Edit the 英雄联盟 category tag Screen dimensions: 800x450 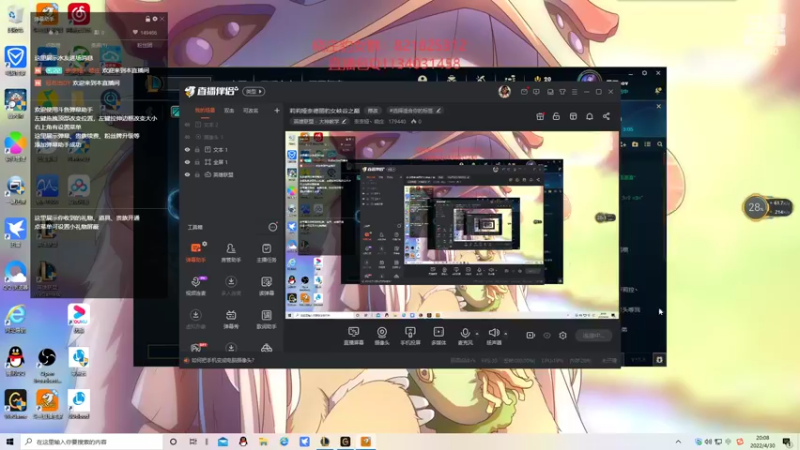(320, 121)
